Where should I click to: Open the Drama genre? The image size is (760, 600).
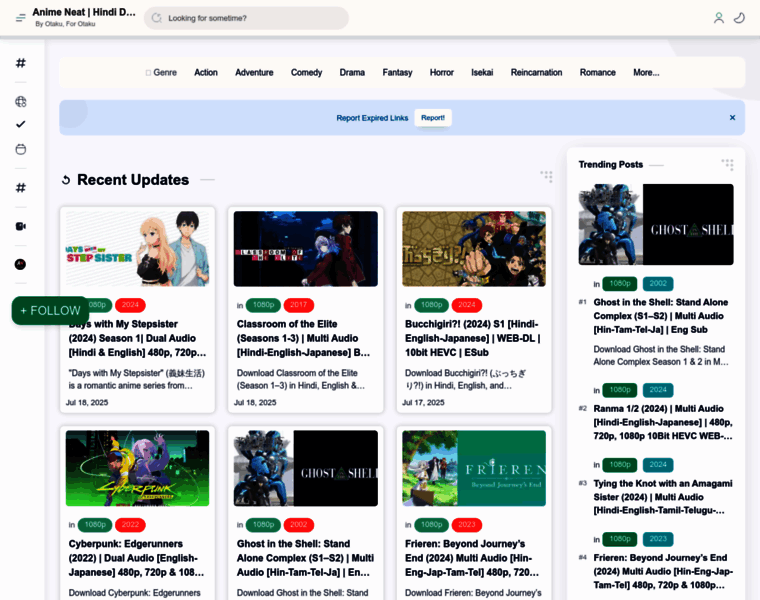pyautogui.click(x=352, y=72)
